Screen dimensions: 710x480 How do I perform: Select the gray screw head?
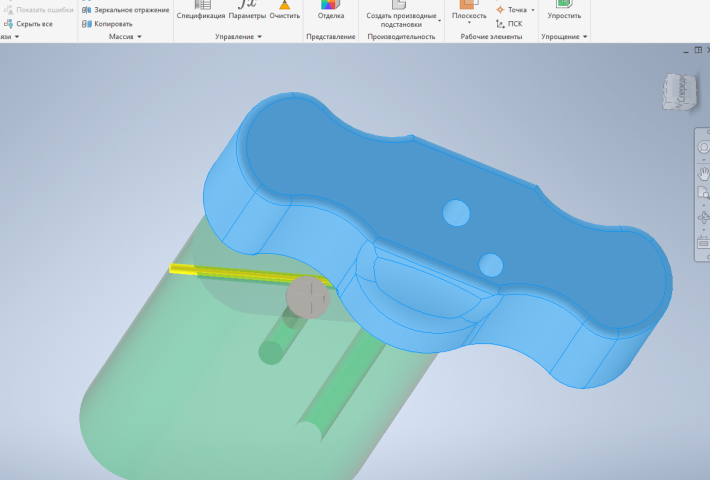coord(308,297)
